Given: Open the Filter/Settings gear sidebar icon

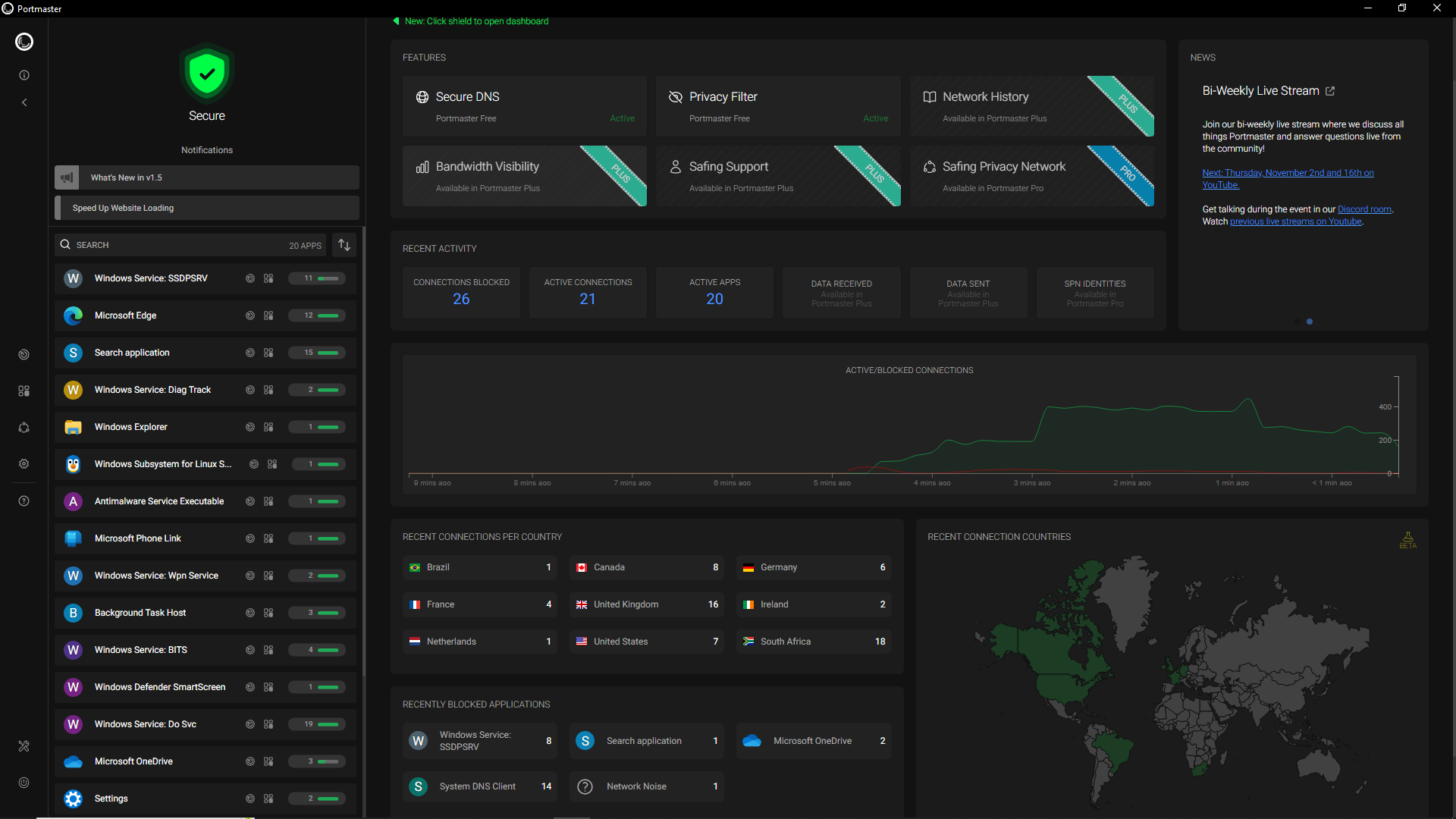Looking at the screenshot, I should pos(24,463).
